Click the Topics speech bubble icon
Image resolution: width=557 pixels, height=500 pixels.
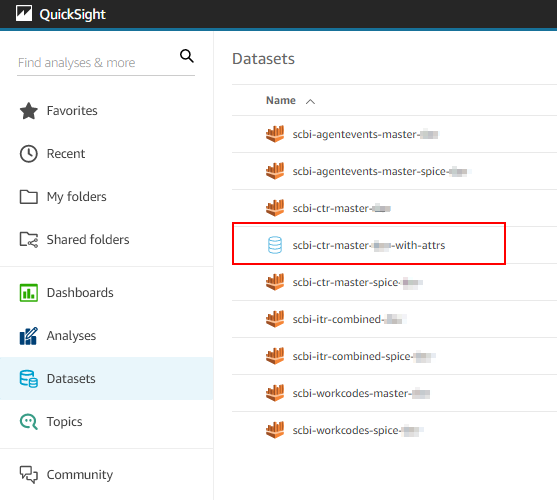[28, 422]
